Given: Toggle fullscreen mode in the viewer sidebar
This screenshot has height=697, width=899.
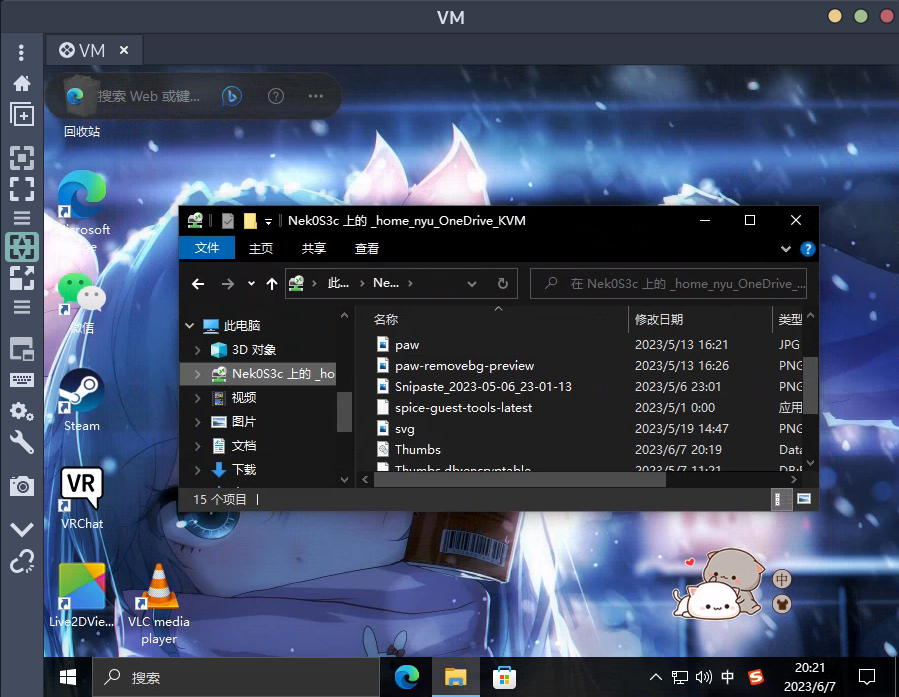Looking at the screenshot, I should click(22, 189).
